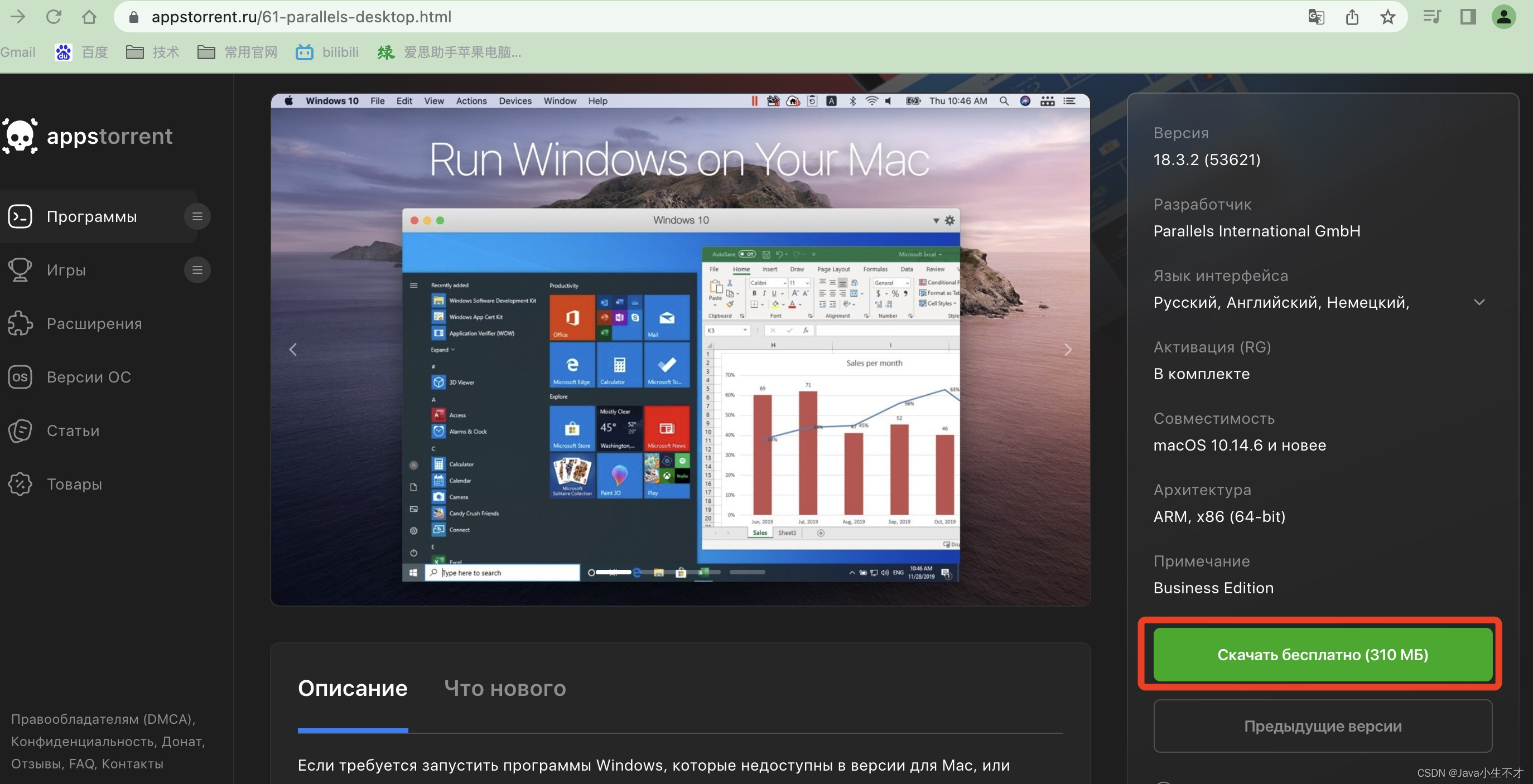The width and height of the screenshot is (1533, 784).
Task: Open the Версии ОС sidebar section
Action: [x=88, y=377]
